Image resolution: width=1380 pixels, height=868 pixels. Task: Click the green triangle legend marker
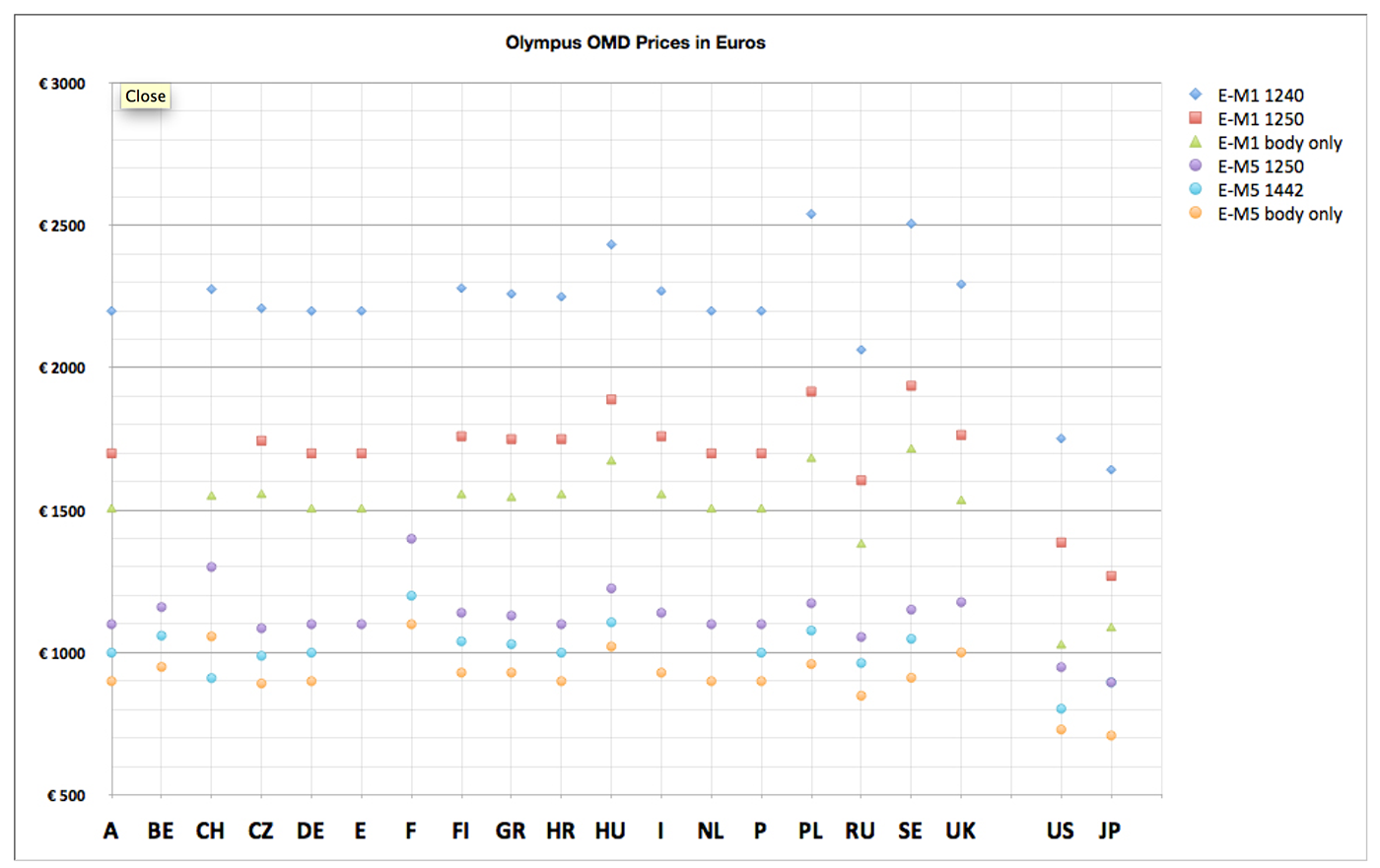[1196, 142]
